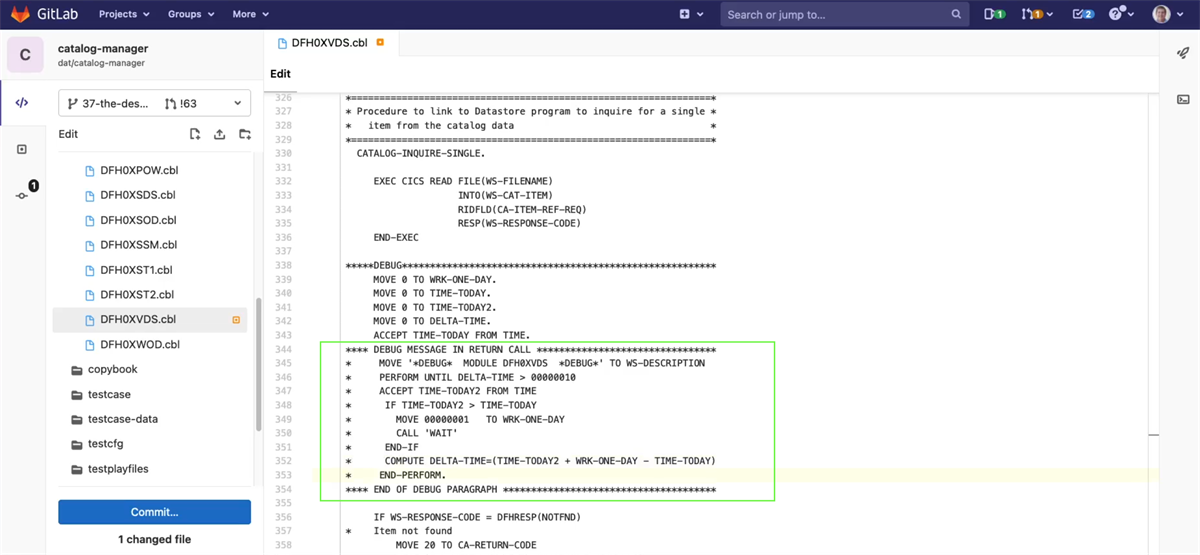Select file DFH0XVDS.cbl in tree

(x=152, y=320)
